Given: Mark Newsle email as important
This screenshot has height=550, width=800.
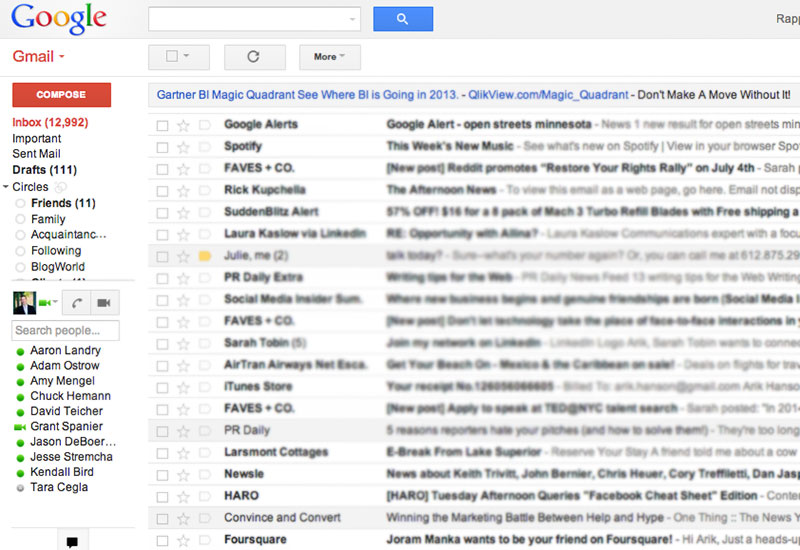Looking at the screenshot, I should coord(205,475).
